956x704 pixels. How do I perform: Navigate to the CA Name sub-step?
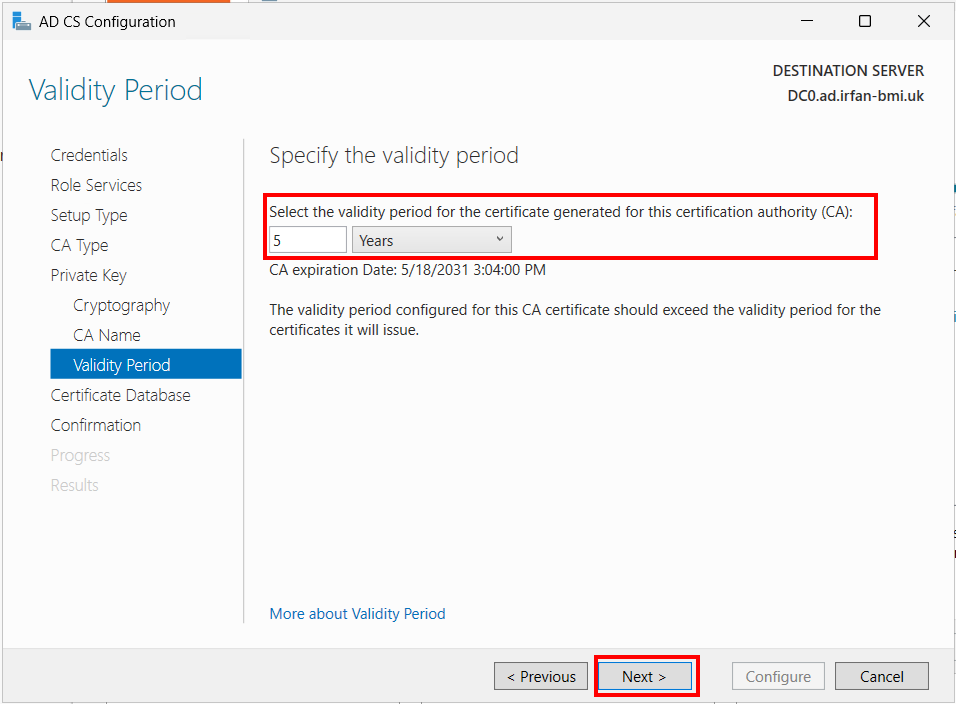pyautogui.click(x=107, y=335)
